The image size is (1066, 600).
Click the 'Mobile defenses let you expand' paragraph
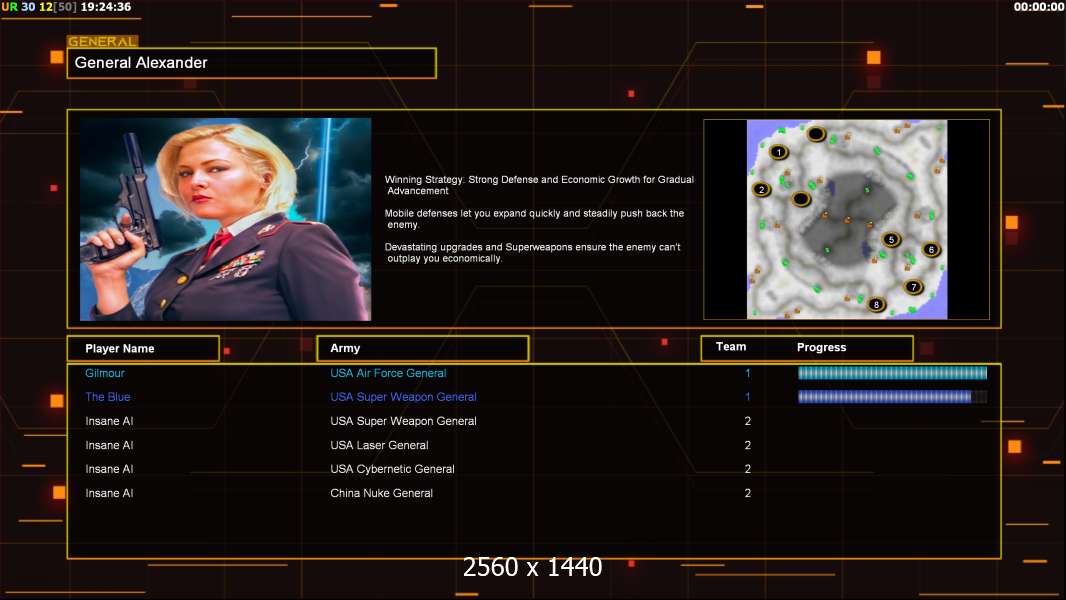(x=534, y=219)
